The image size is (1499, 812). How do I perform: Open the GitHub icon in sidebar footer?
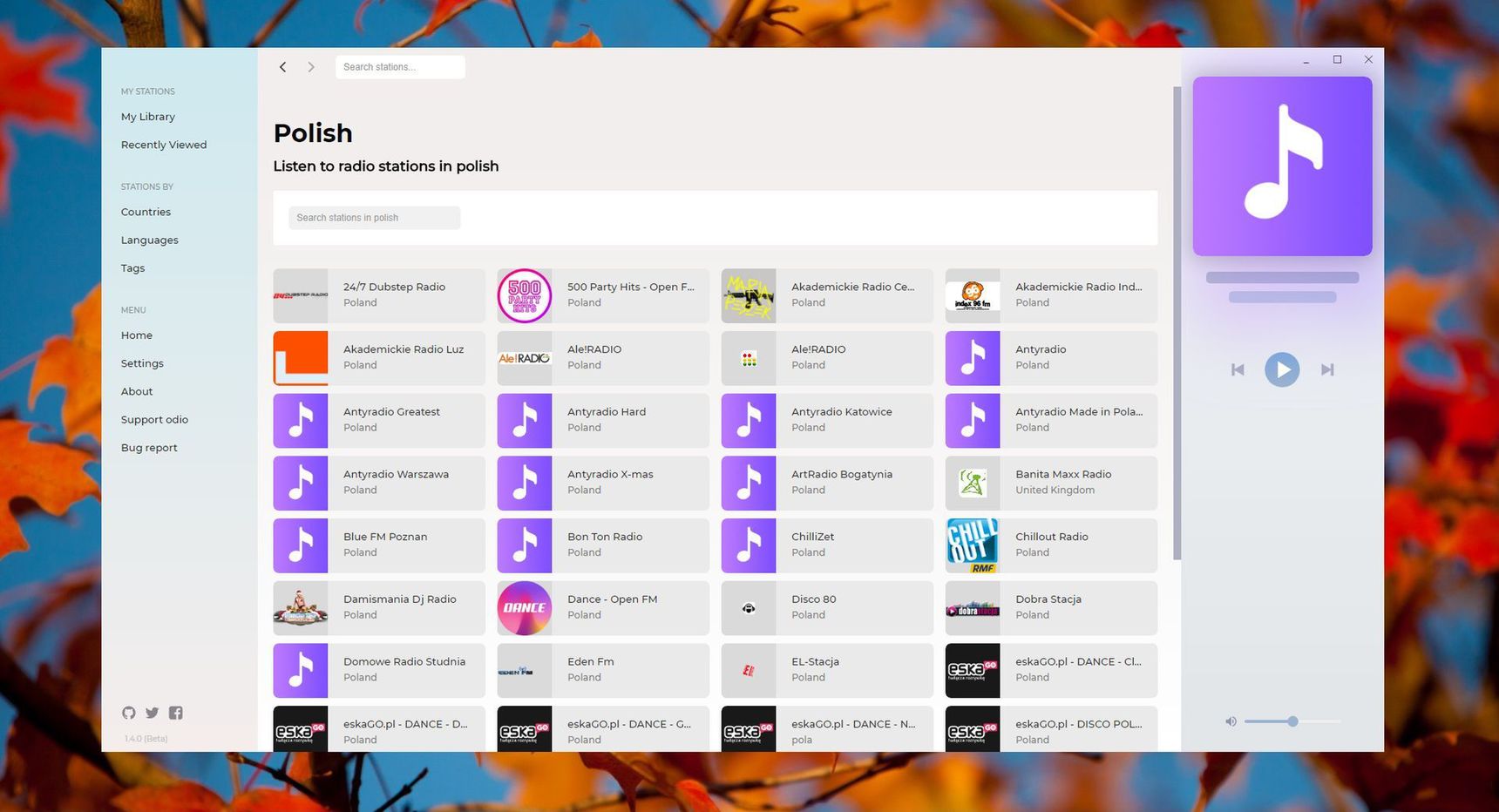129,713
